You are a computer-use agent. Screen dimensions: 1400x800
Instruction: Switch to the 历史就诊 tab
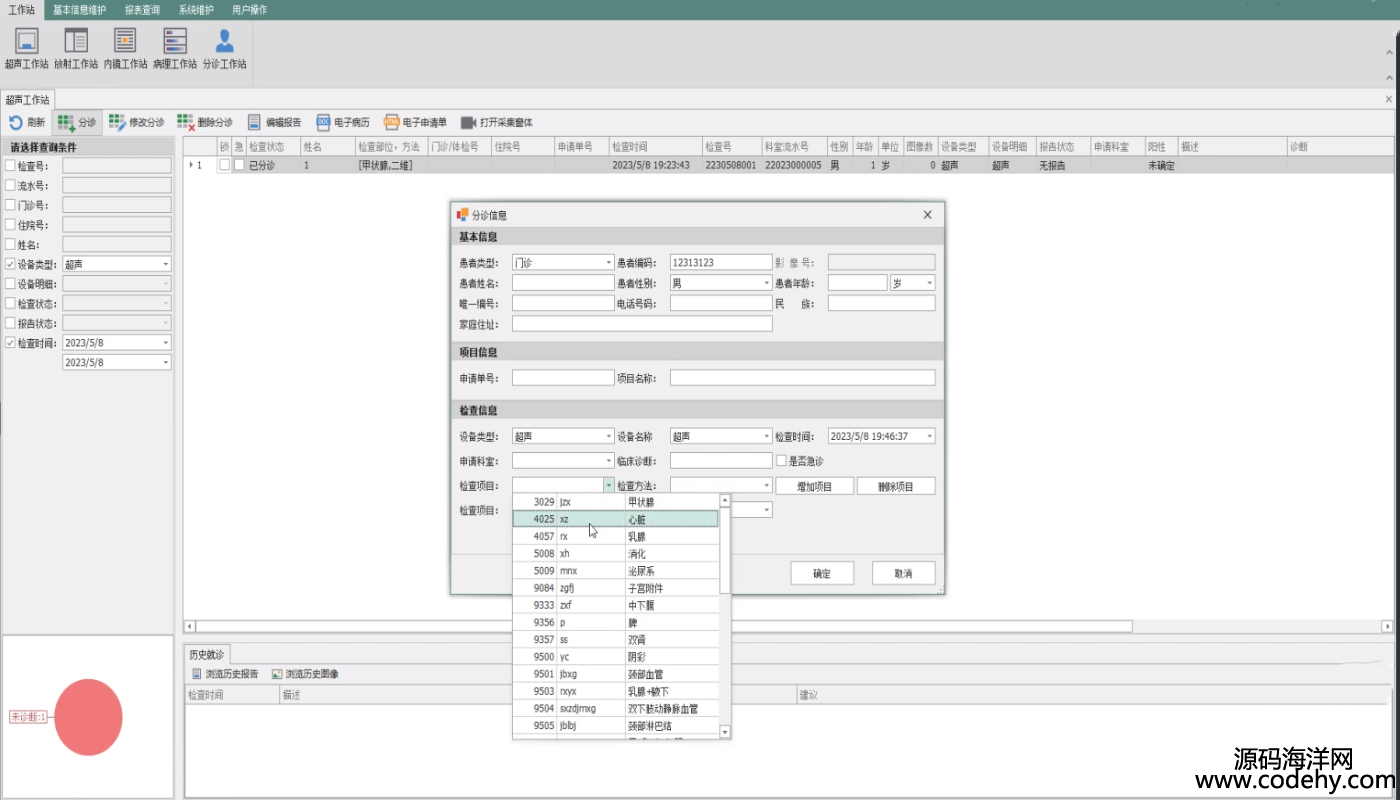tap(208, 654)
